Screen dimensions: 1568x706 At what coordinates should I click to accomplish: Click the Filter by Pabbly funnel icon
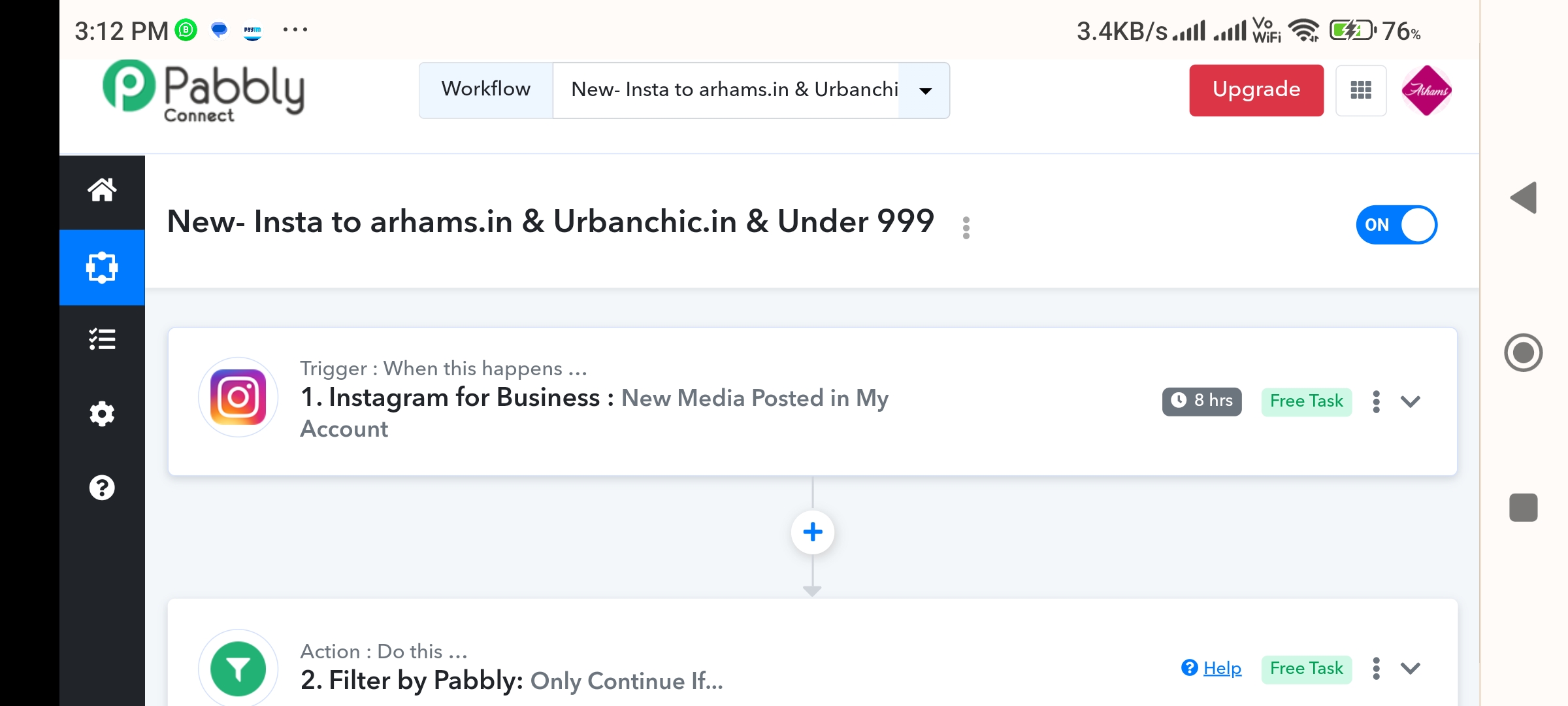(x=238, y=668)
